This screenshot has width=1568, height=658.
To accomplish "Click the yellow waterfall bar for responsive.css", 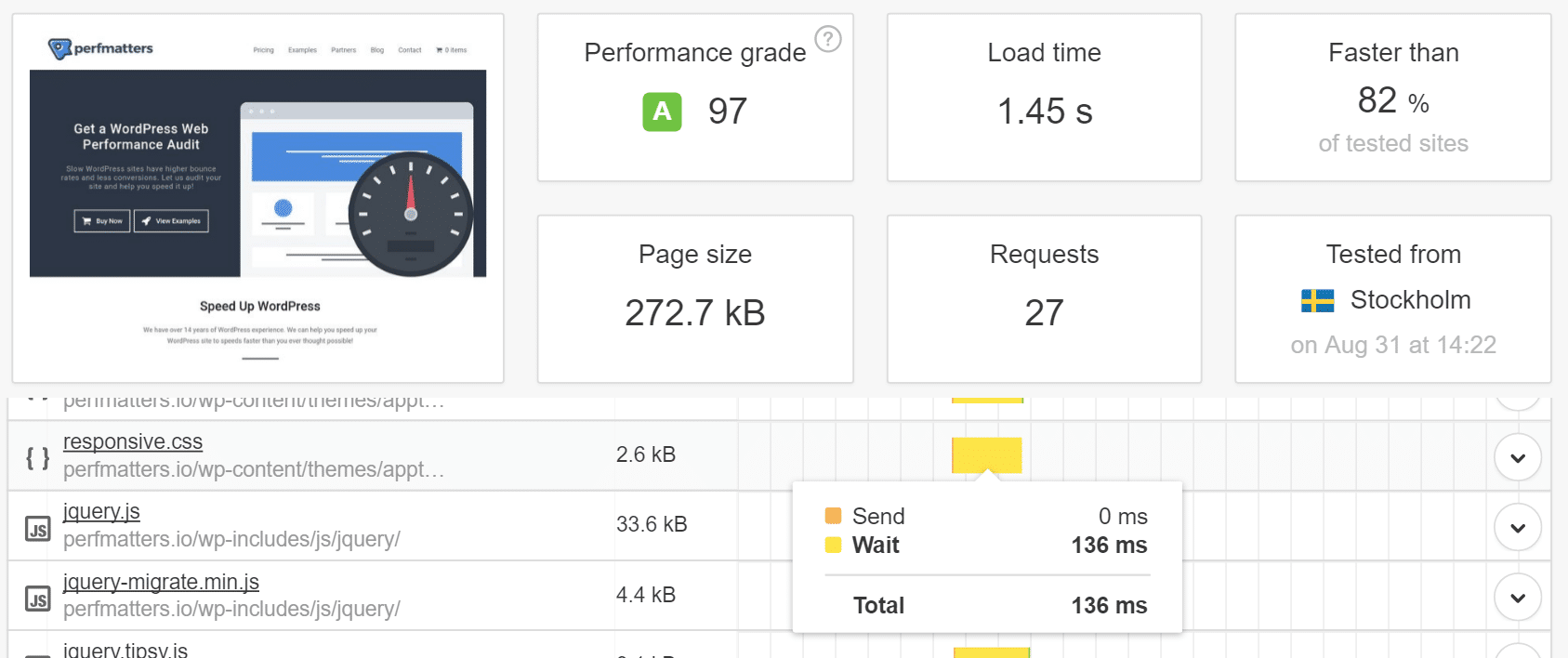I will pos(986,454).
